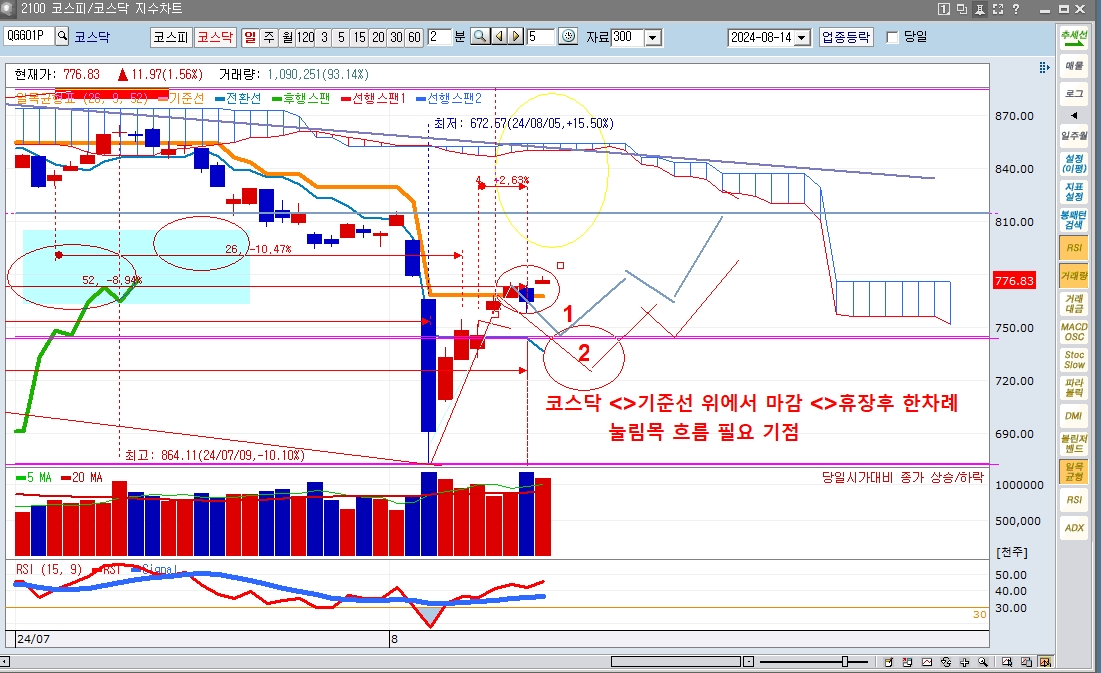1101x673 pixels.
Task: Select the 월 monthly period button
Action: click(287, 37)
